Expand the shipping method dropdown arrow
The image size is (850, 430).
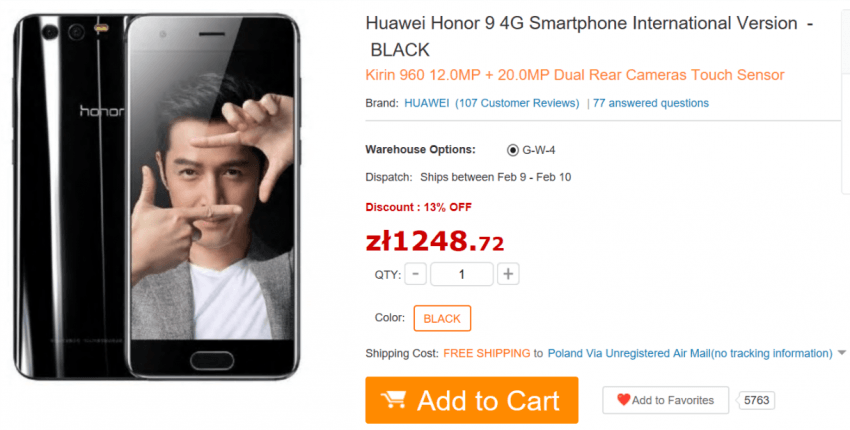click(x=841, y=353)
